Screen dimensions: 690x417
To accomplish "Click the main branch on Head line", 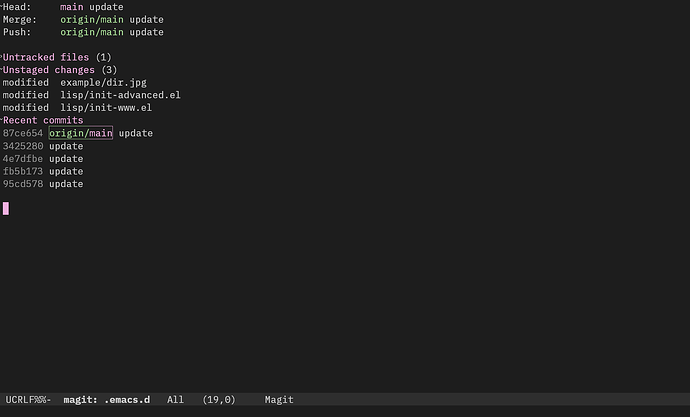I will click(72, 7).
